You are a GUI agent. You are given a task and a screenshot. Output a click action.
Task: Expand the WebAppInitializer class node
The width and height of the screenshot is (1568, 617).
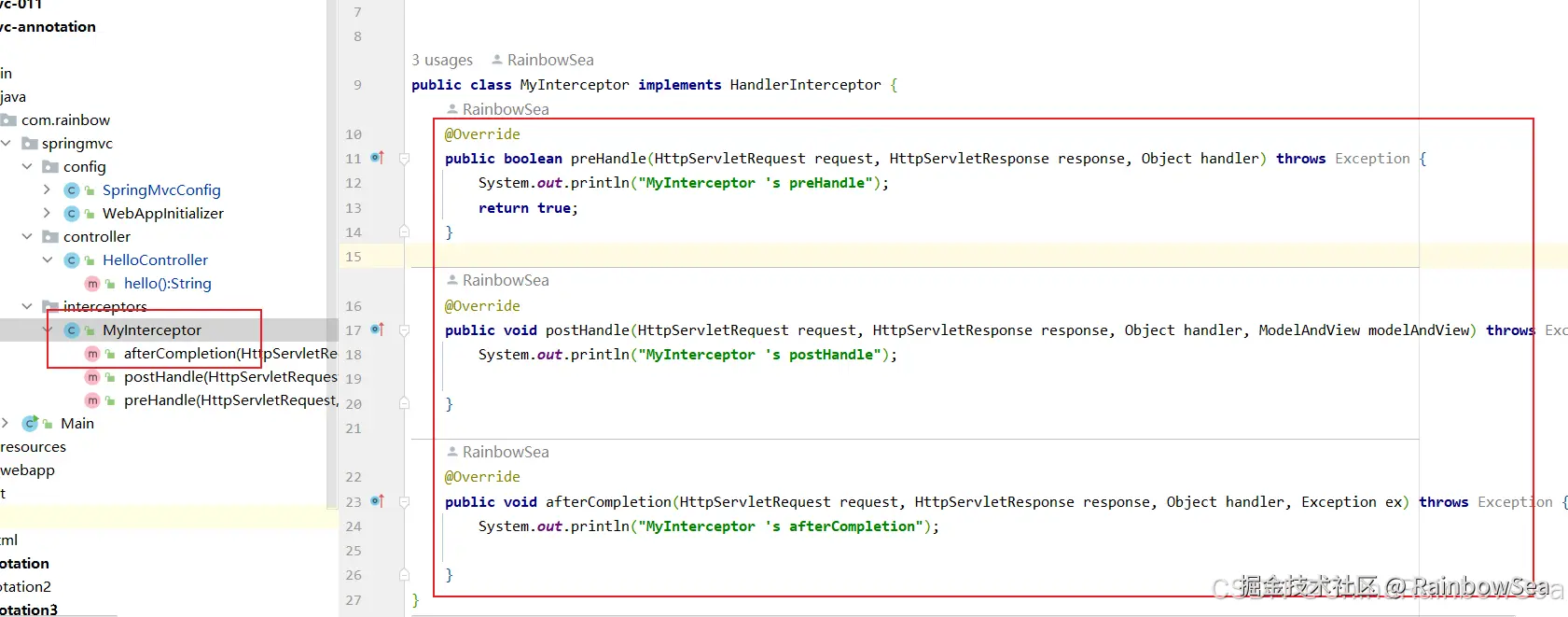48,213
